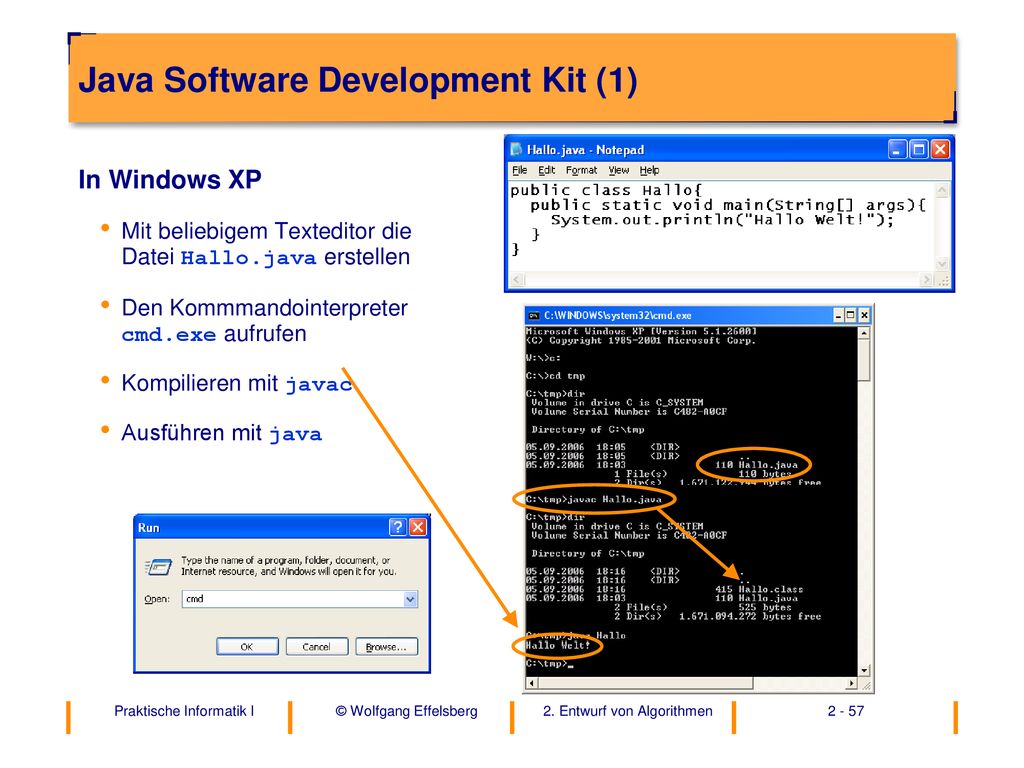Minimize the cmd.exe window
This screenshot has height=768, width=1024.
(839, 315)
